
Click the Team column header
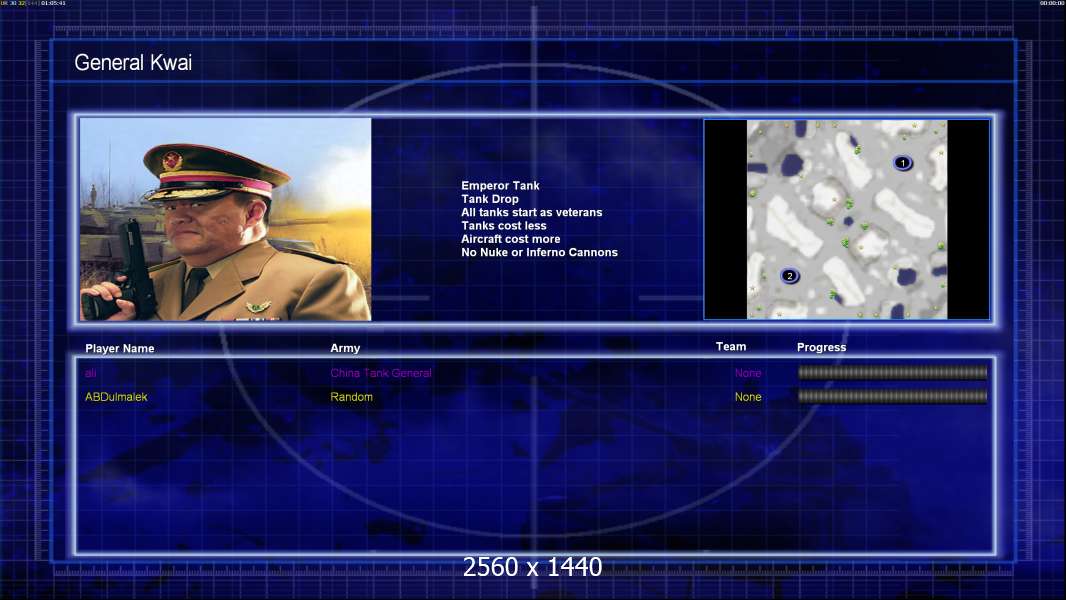(x=731, y=347)
